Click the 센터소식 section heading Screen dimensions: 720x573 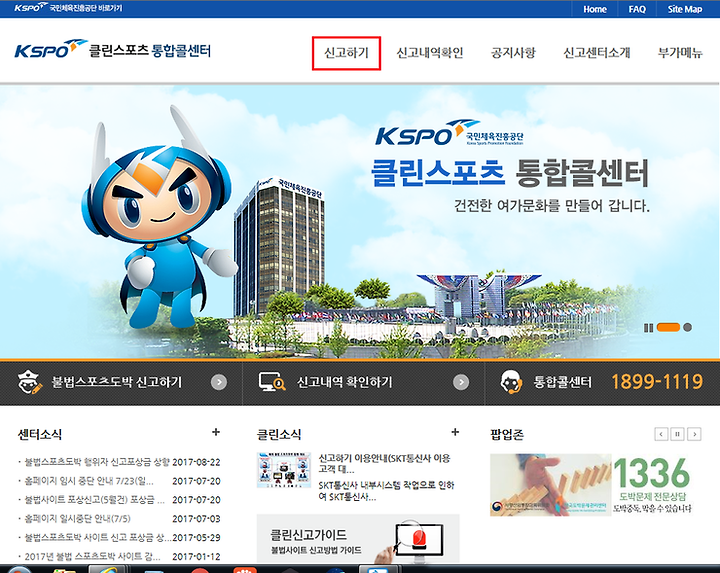point(40,434)
